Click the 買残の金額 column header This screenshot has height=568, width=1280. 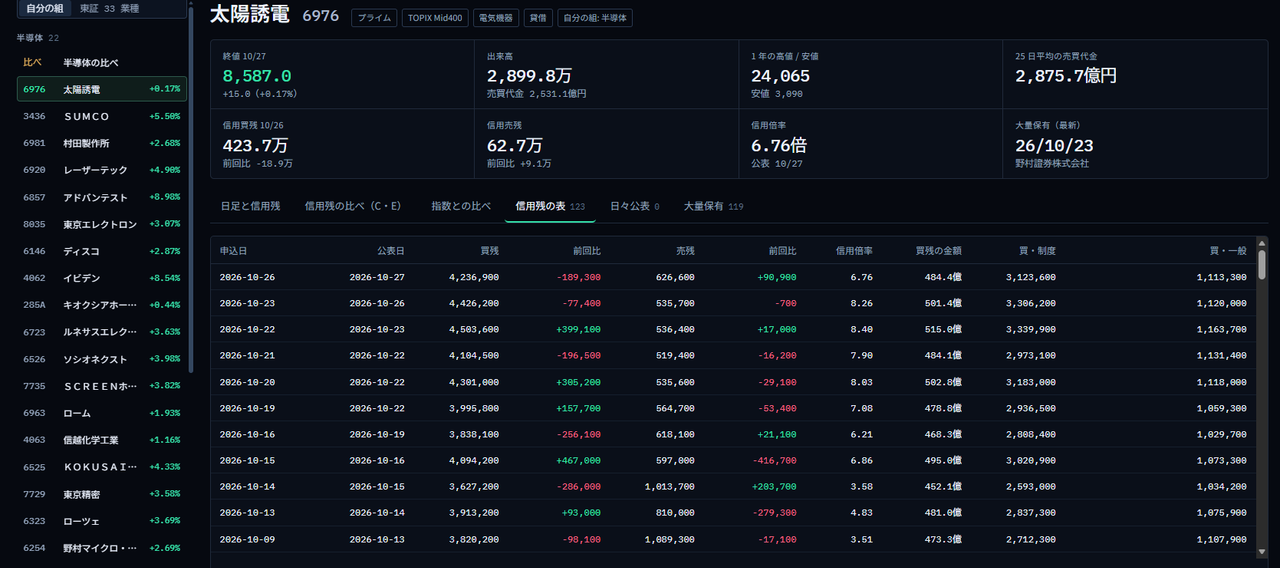[938, 250]
